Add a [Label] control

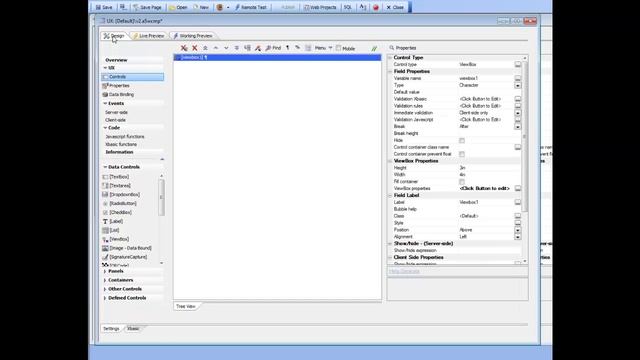pos(113,221)
